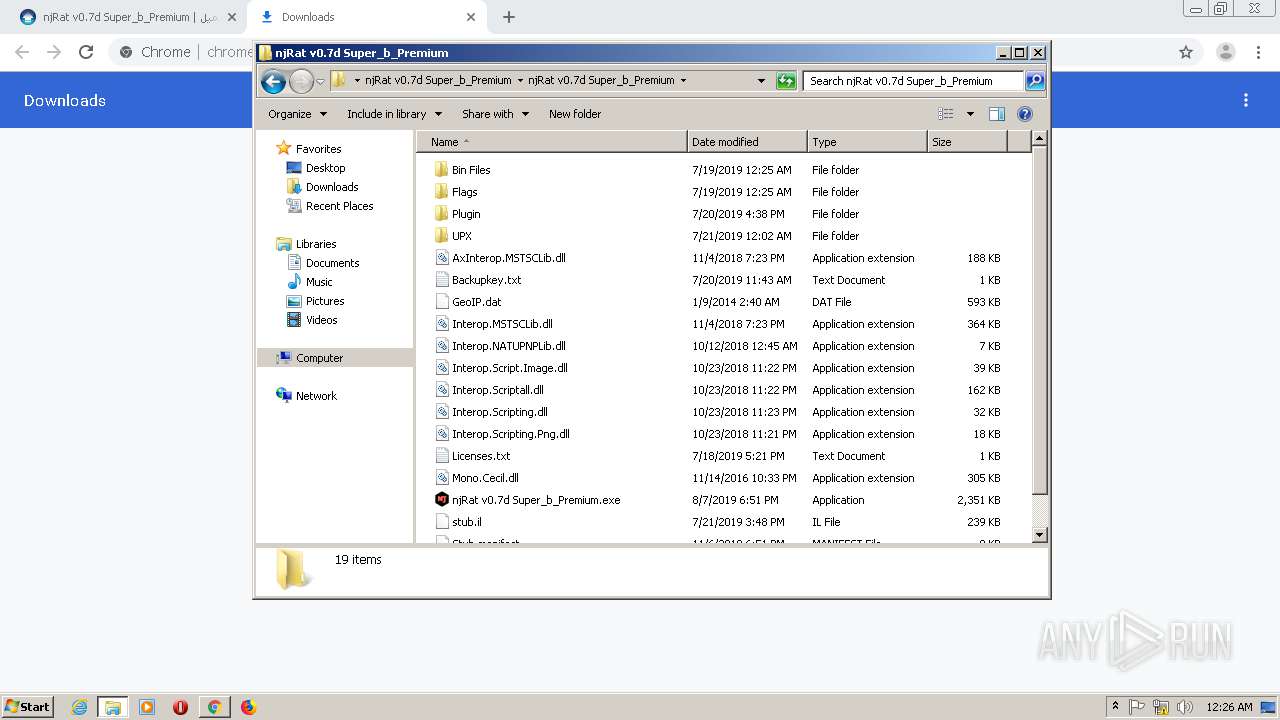This screenshot has width=1280, height=720.
Task: Open Downloads page more actions menu
Action: pyautogui.click(x=1246, y=100)
